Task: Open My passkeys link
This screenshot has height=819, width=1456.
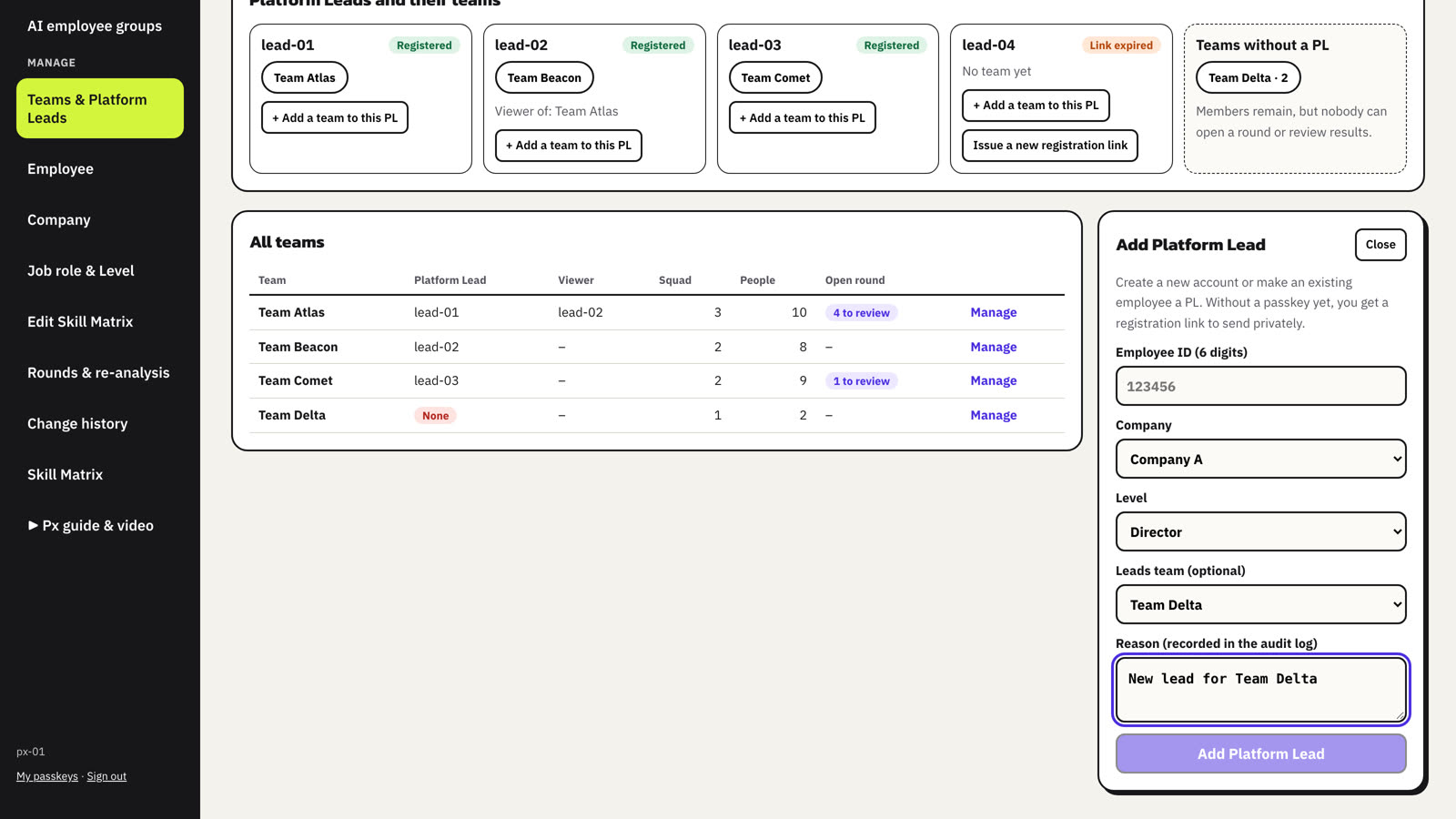Action: pos(47,776)
